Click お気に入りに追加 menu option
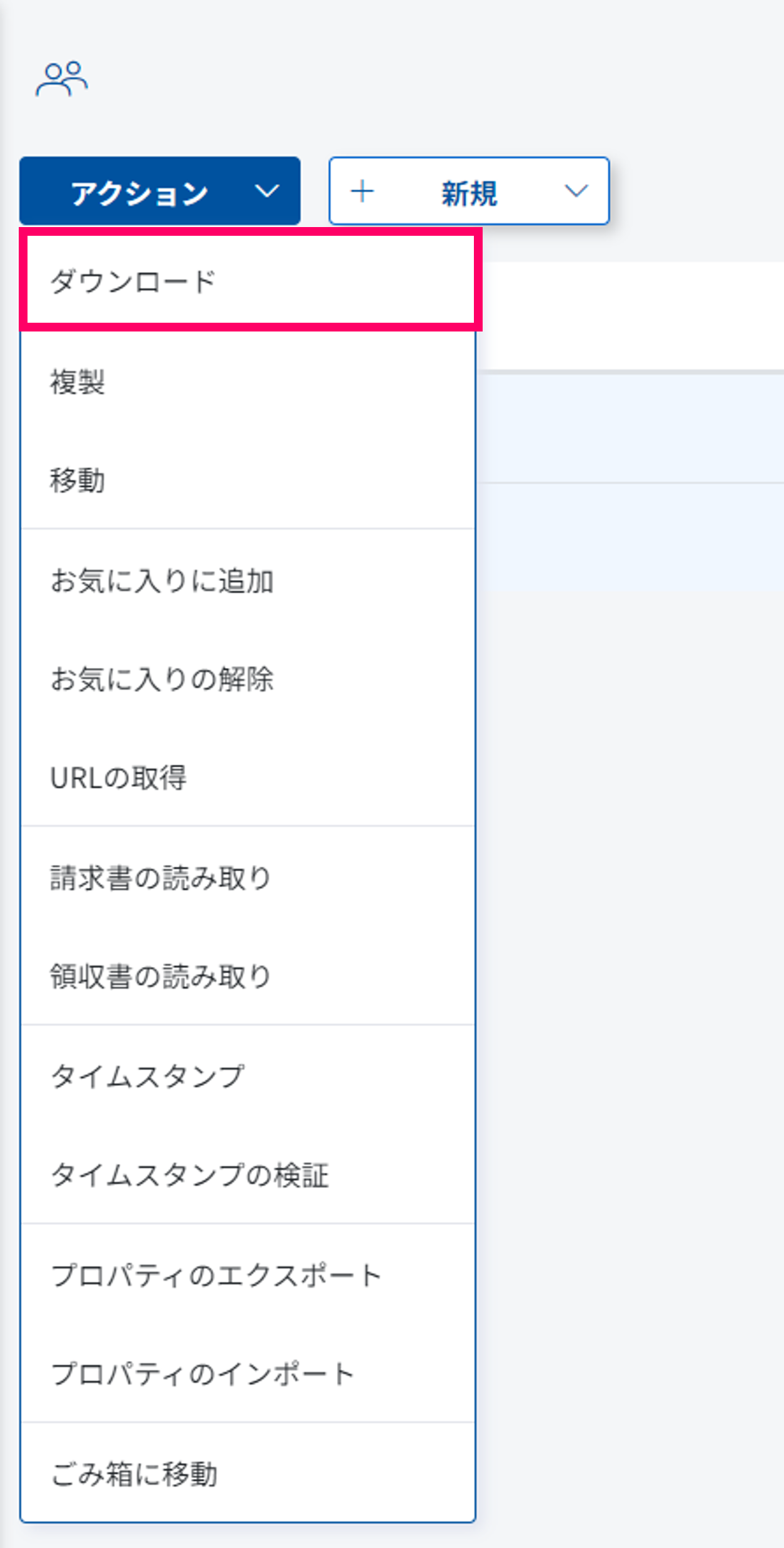The image size is (784, 1548). coord(162,580)
